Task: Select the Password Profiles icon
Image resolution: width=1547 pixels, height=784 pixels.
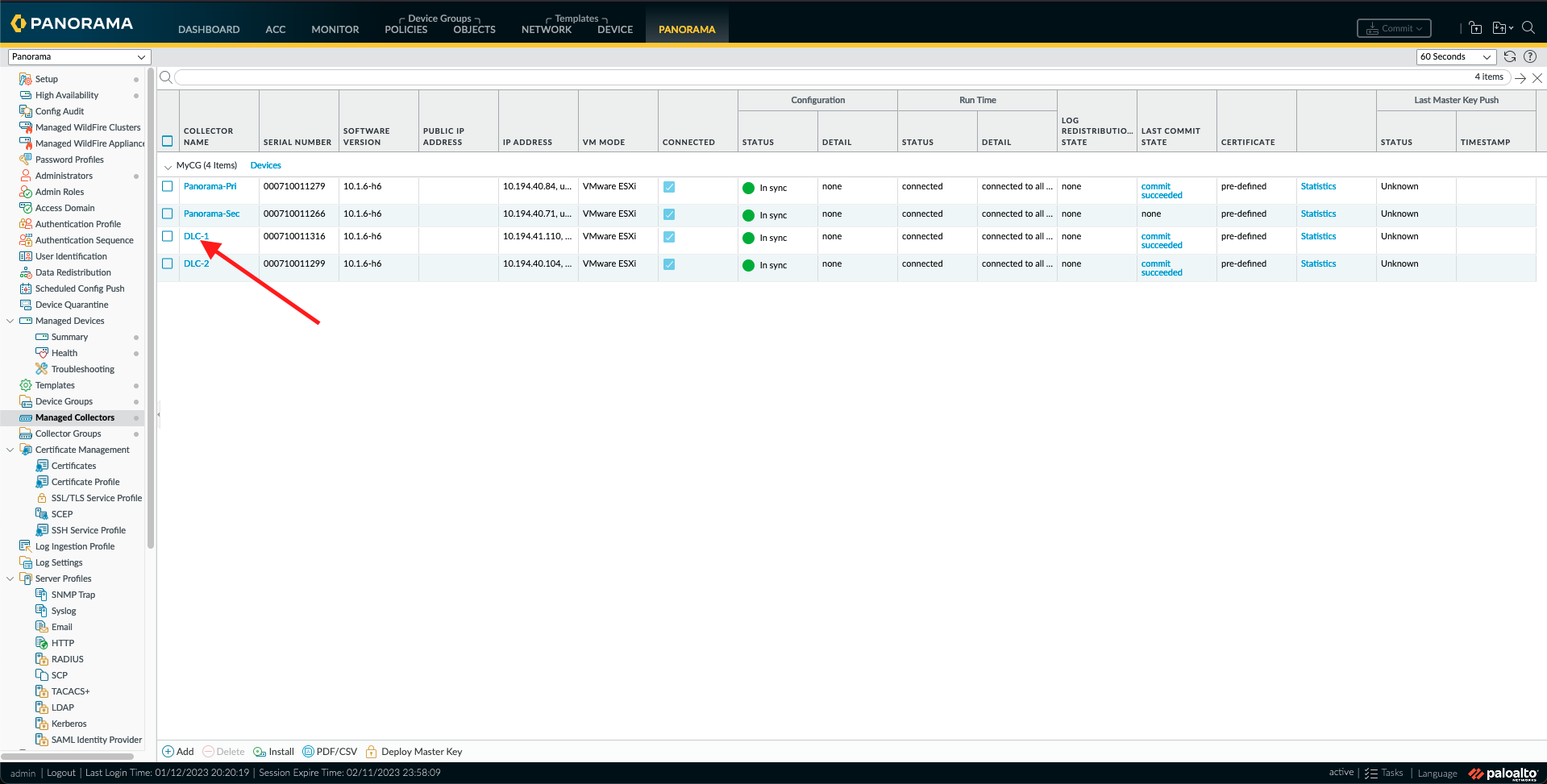Action: [x=24, y=159]
